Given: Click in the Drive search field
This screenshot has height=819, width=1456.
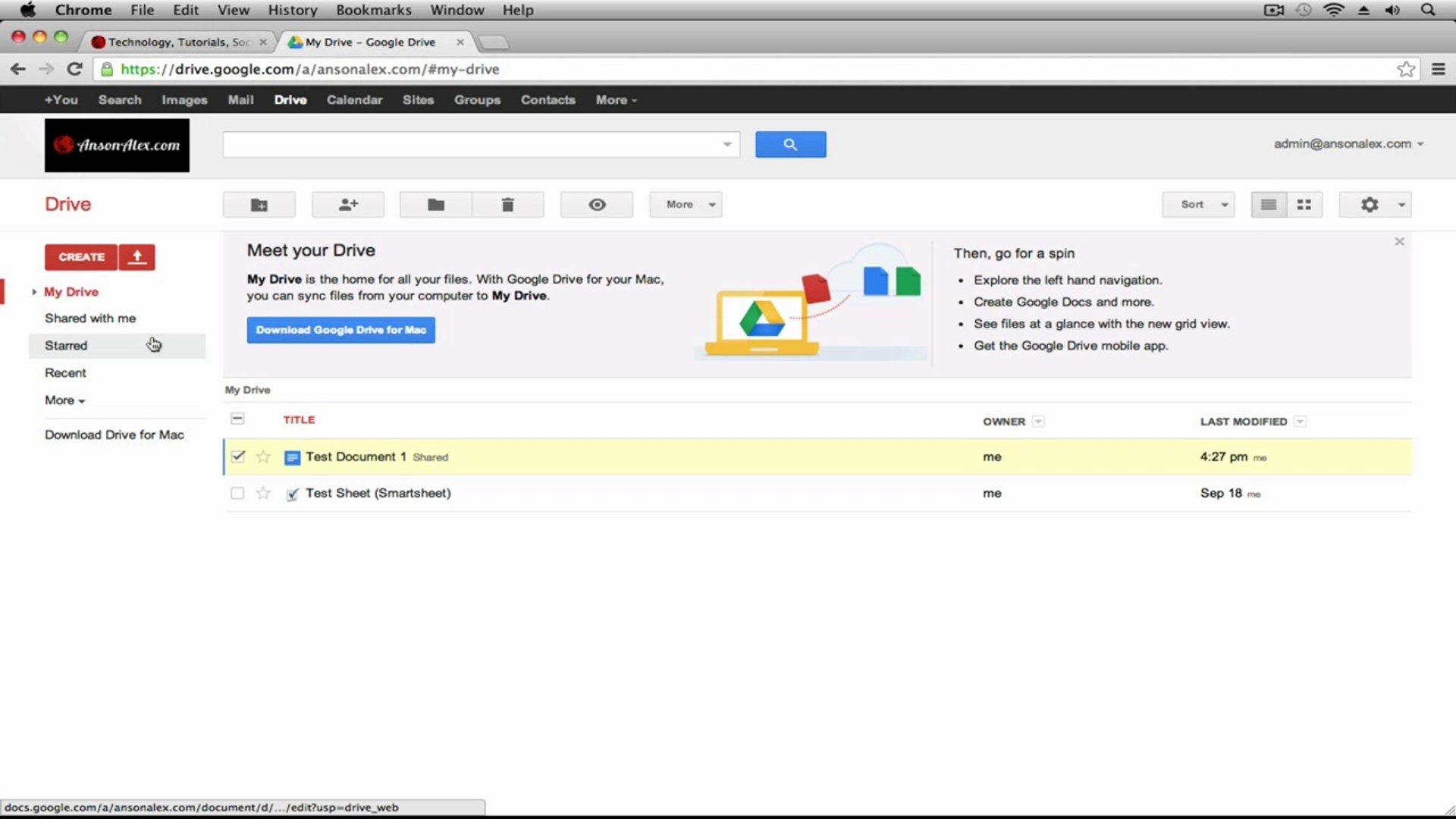Looking at the screenshot, I should 470,144.
